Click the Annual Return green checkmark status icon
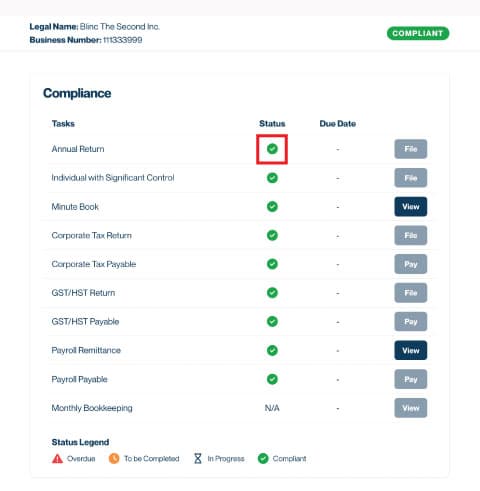The height and width of the screenshot is (491, 480). click(272, 149)
